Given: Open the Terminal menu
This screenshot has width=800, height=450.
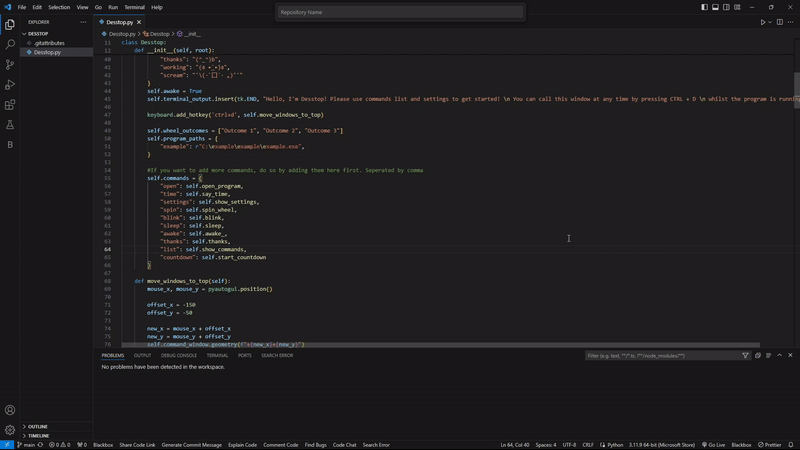Looking at the screenshot, I should 134,8.
